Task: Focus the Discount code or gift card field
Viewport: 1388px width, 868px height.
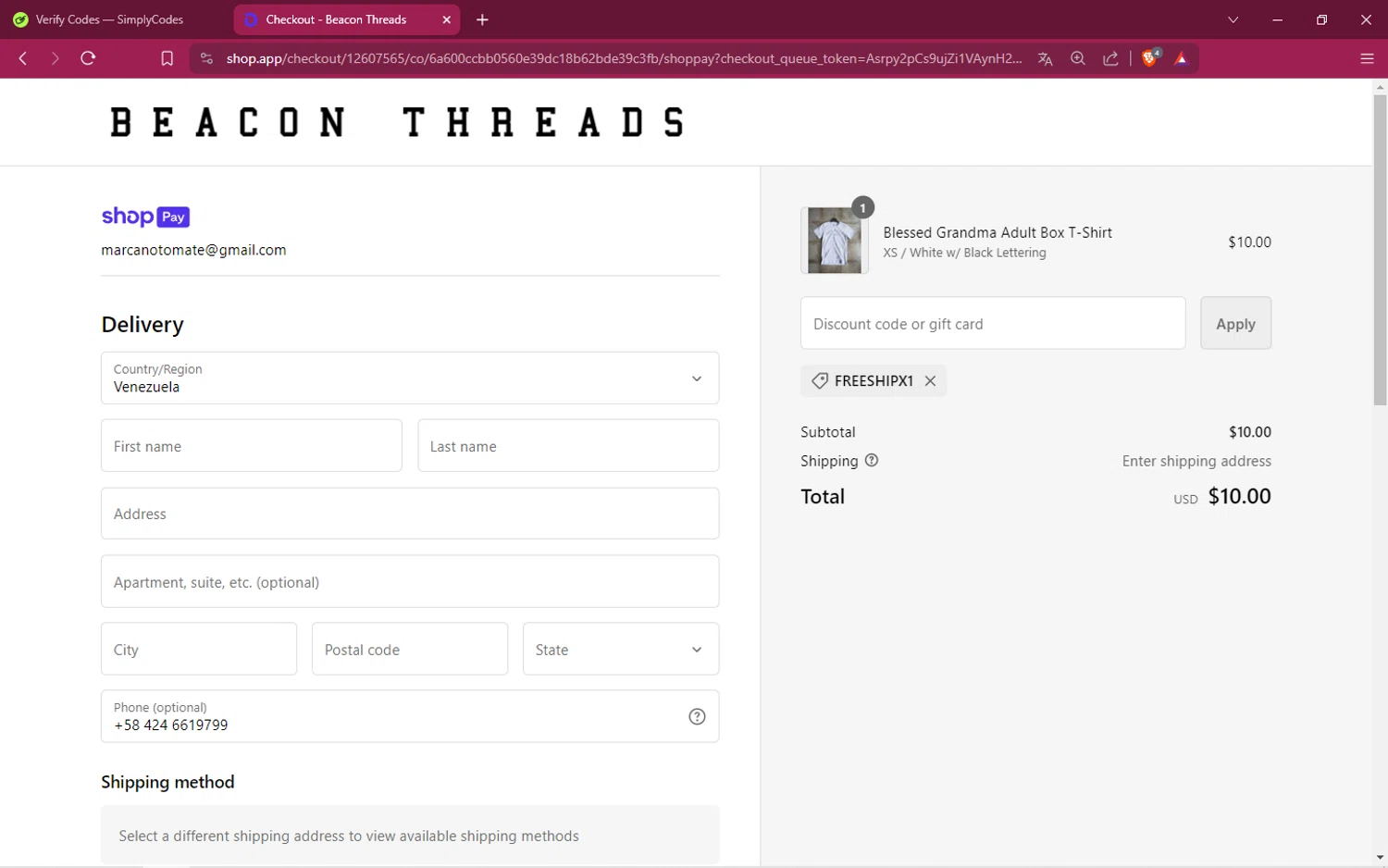Action: point(993,324)
